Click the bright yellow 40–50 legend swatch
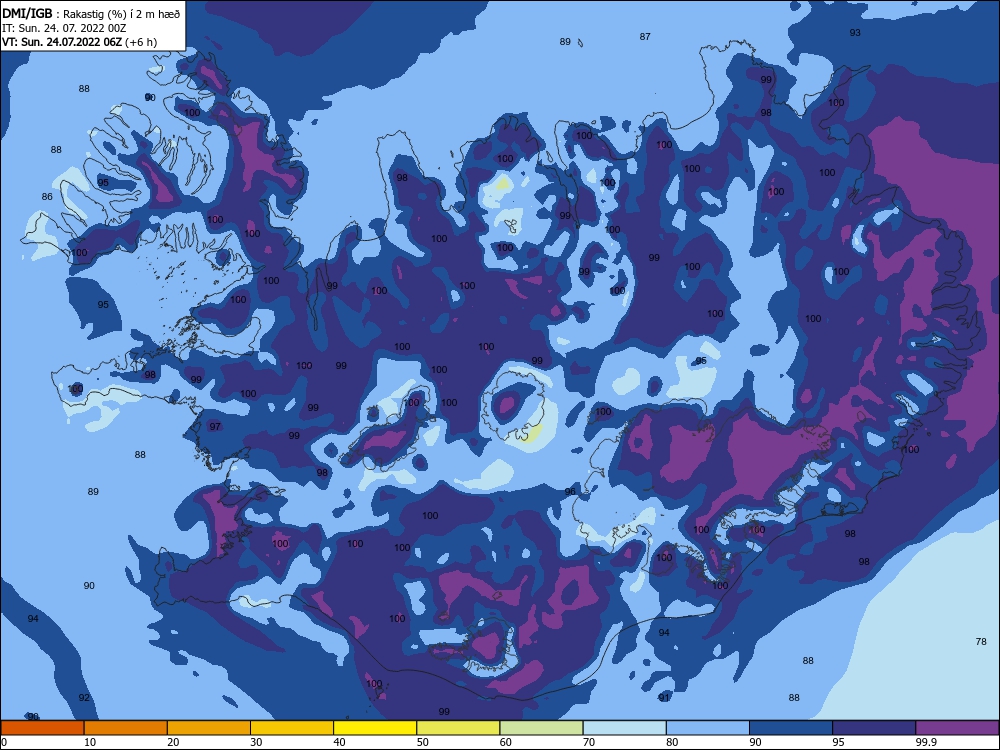Image resolution: width=1000 pixels, height=750 pixels. tap(375, 728)
